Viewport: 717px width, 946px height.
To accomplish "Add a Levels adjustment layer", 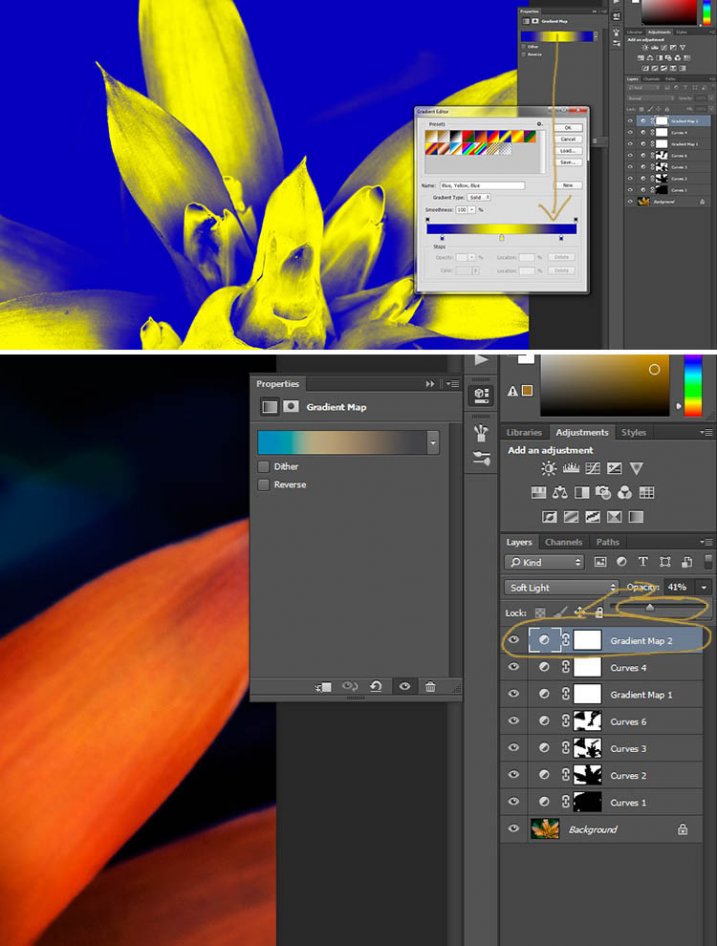I will [571, 468].
